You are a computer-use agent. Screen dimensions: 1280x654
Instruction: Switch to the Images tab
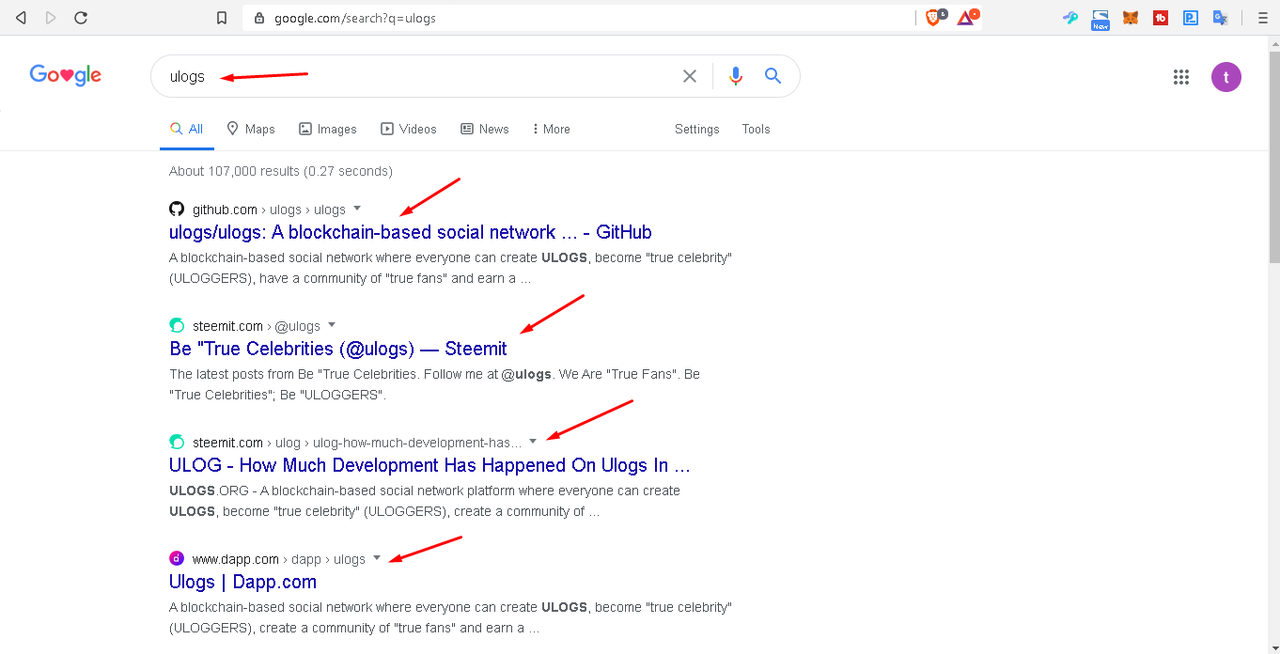click(328, 129)
